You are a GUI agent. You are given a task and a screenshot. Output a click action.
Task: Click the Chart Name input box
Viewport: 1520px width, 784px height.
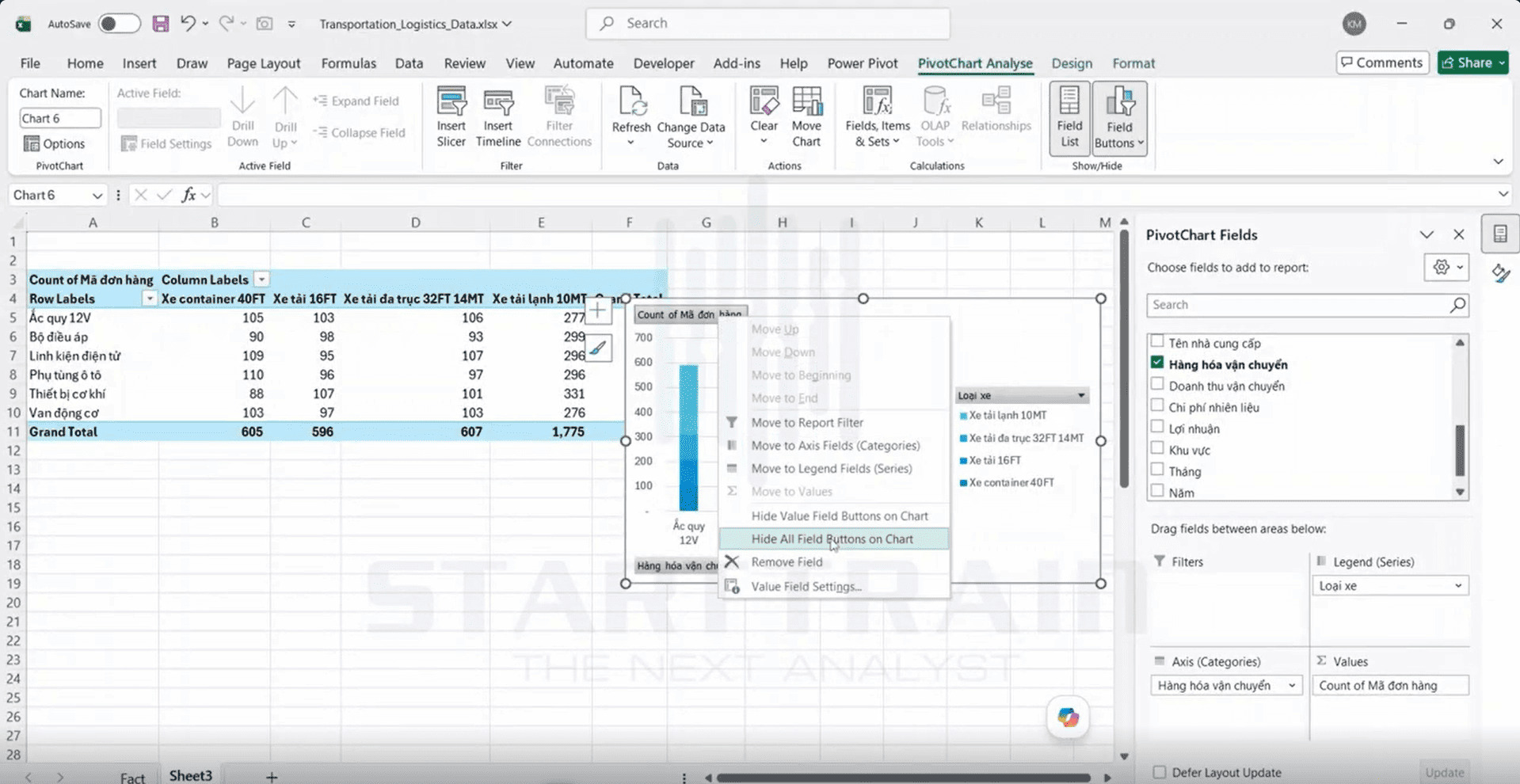[x=60, y=118]
